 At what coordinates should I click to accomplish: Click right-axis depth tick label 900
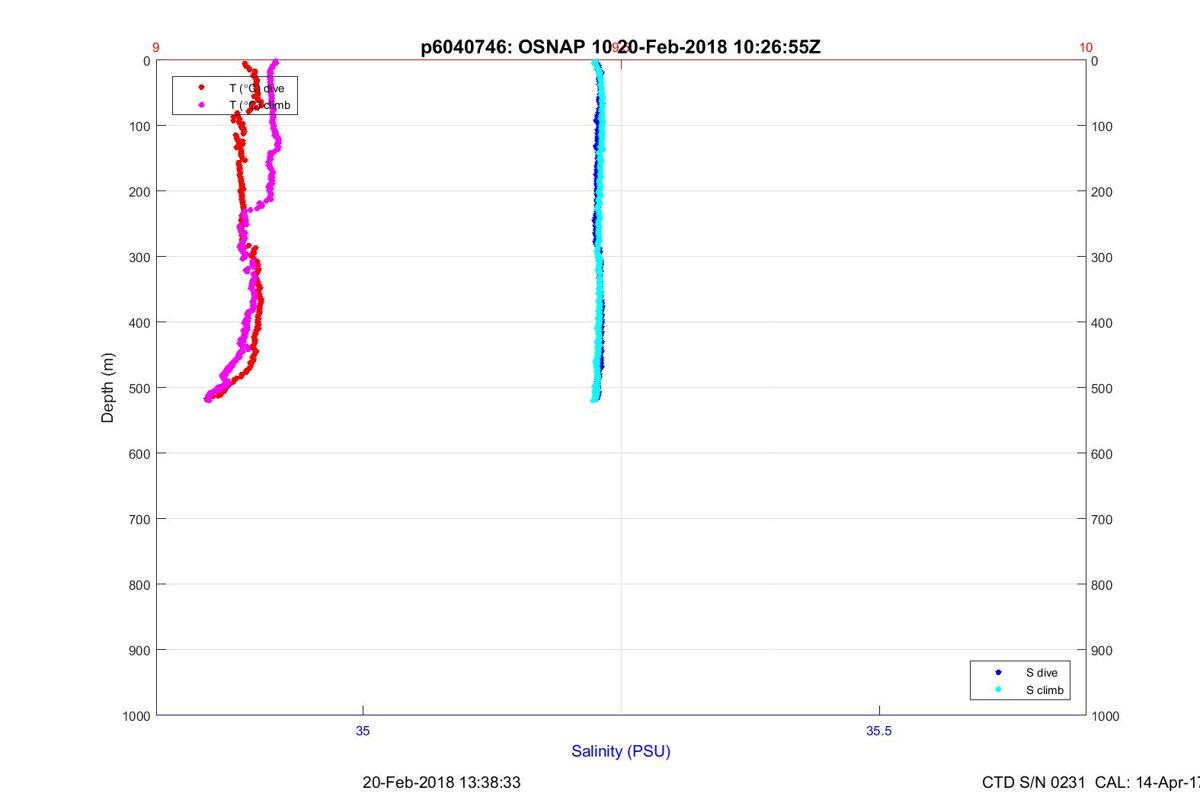tap(1103, 650)
